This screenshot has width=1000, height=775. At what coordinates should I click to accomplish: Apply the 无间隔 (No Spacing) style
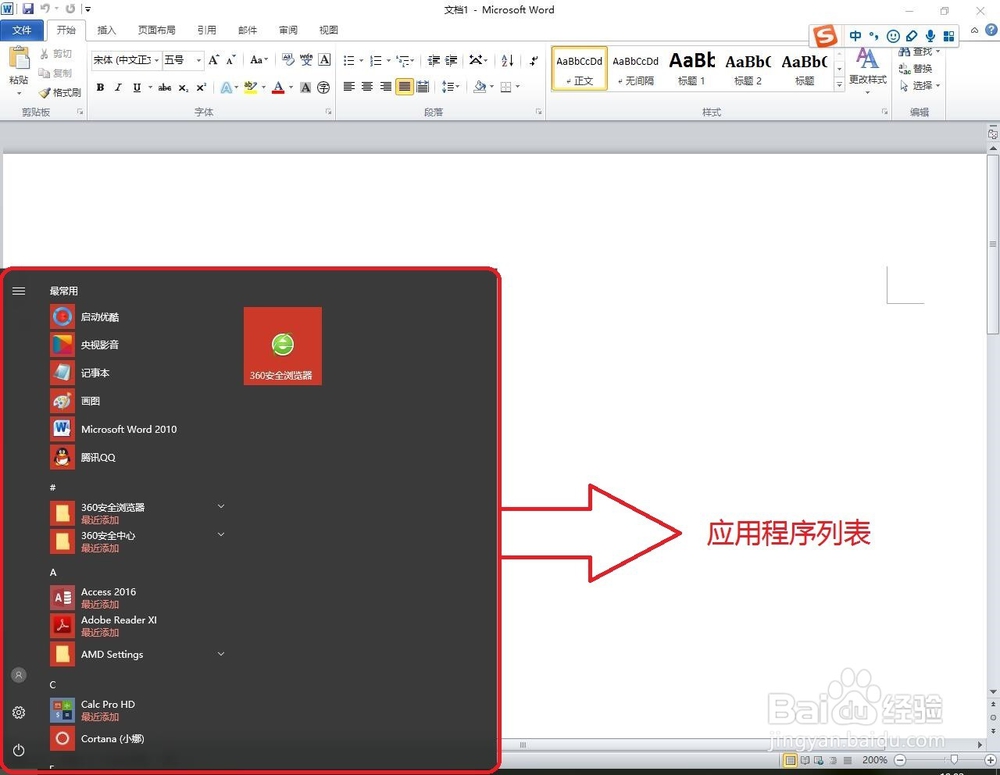coord(635,68)
